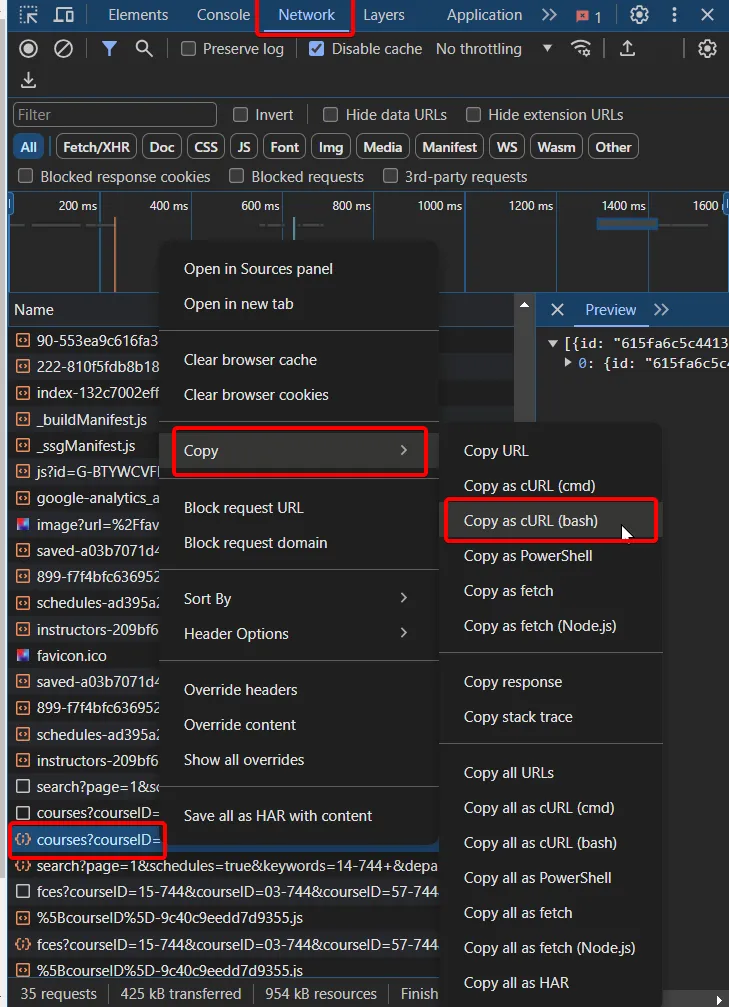This screenshot has width=729, height=1007.
Task: Check Blocked response cookies
Action: point(25,177)
